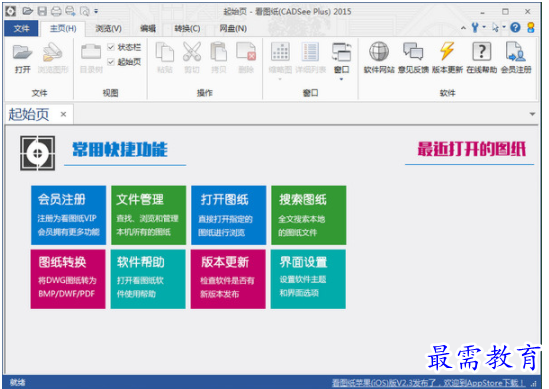Click the 文件管理 green tile
The height and width of the screenshot is (389, 549).
148,215
